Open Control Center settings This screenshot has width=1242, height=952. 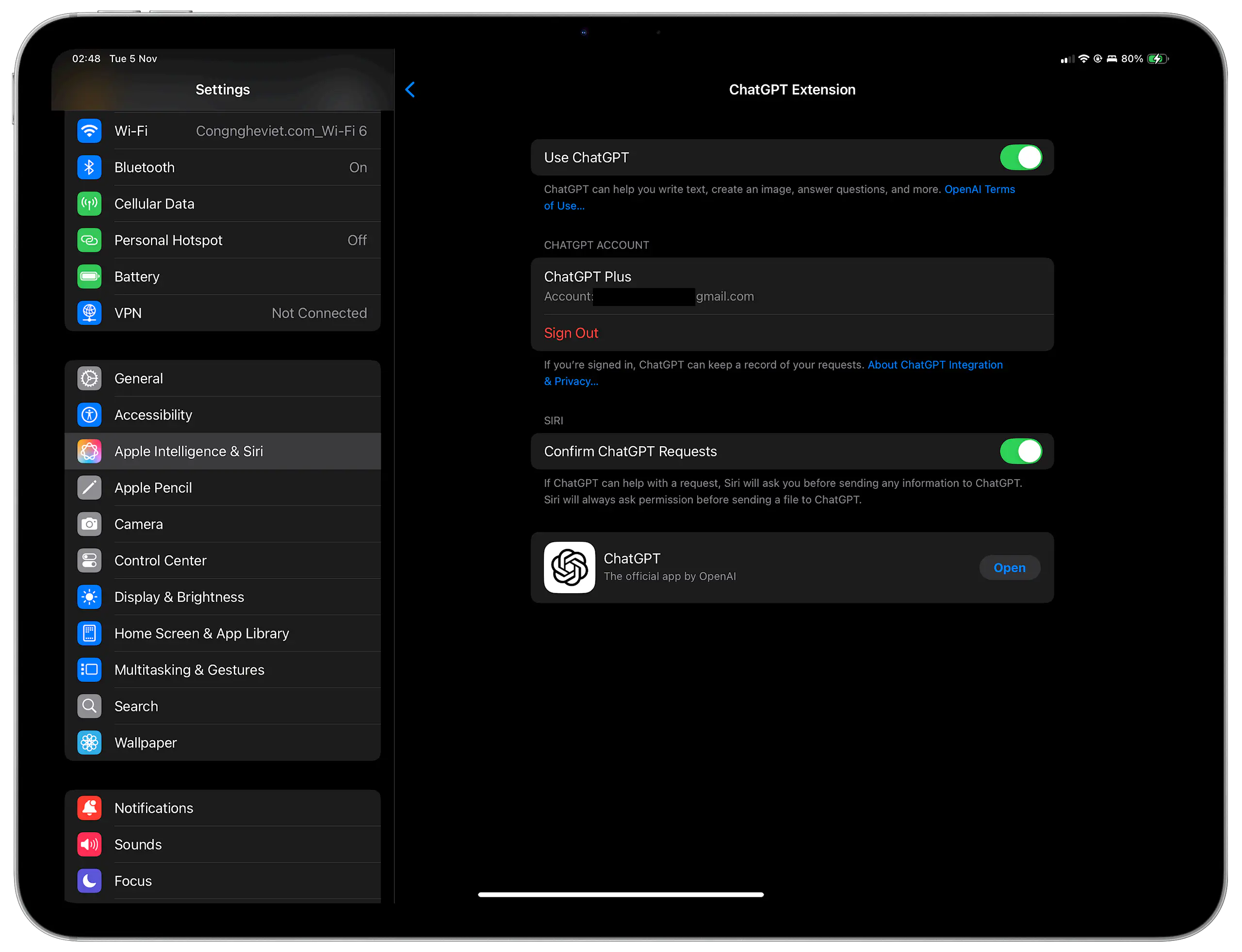pyautogui.click(x=223, y=561)
